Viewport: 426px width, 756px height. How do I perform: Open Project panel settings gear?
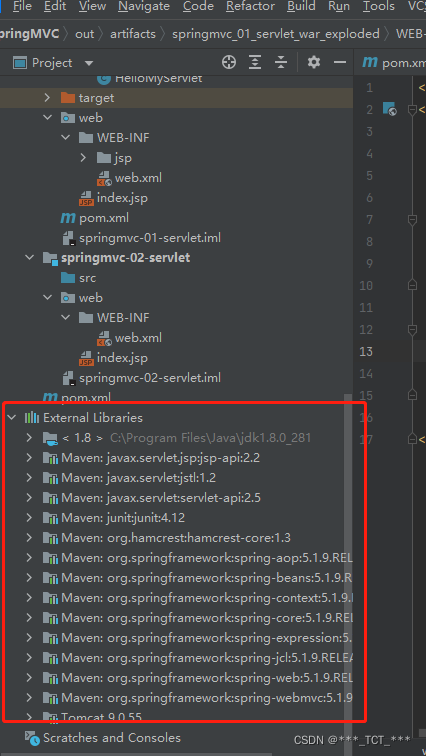tap(314, 62)
